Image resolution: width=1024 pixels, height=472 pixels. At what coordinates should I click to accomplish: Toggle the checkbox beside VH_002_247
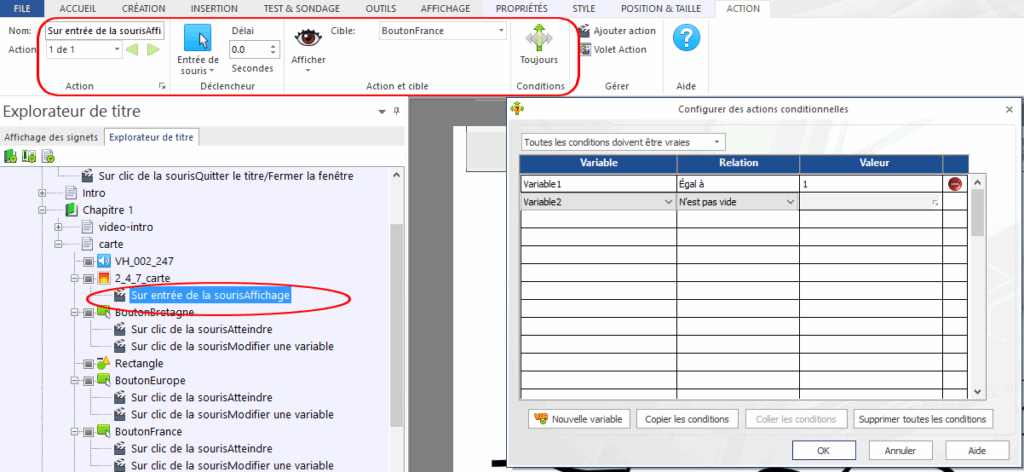pyautogui.click(x=90, y=261)
